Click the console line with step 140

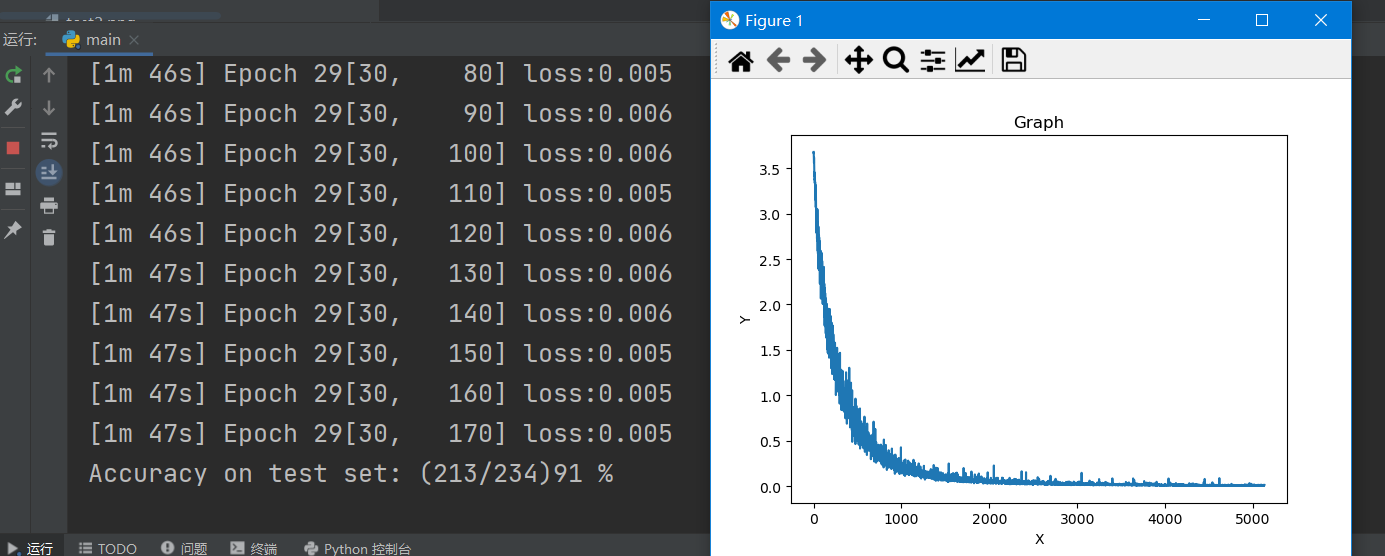click(x=381, y=314)
